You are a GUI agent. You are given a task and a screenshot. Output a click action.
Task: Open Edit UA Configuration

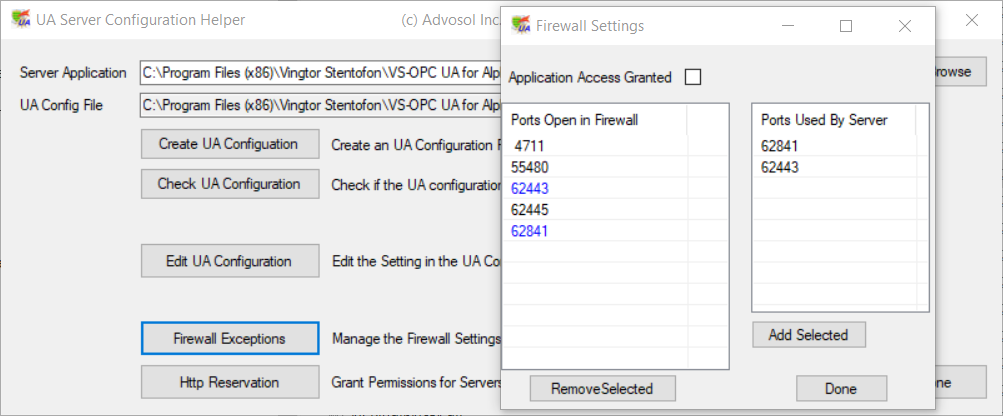[x=229, y=261]
